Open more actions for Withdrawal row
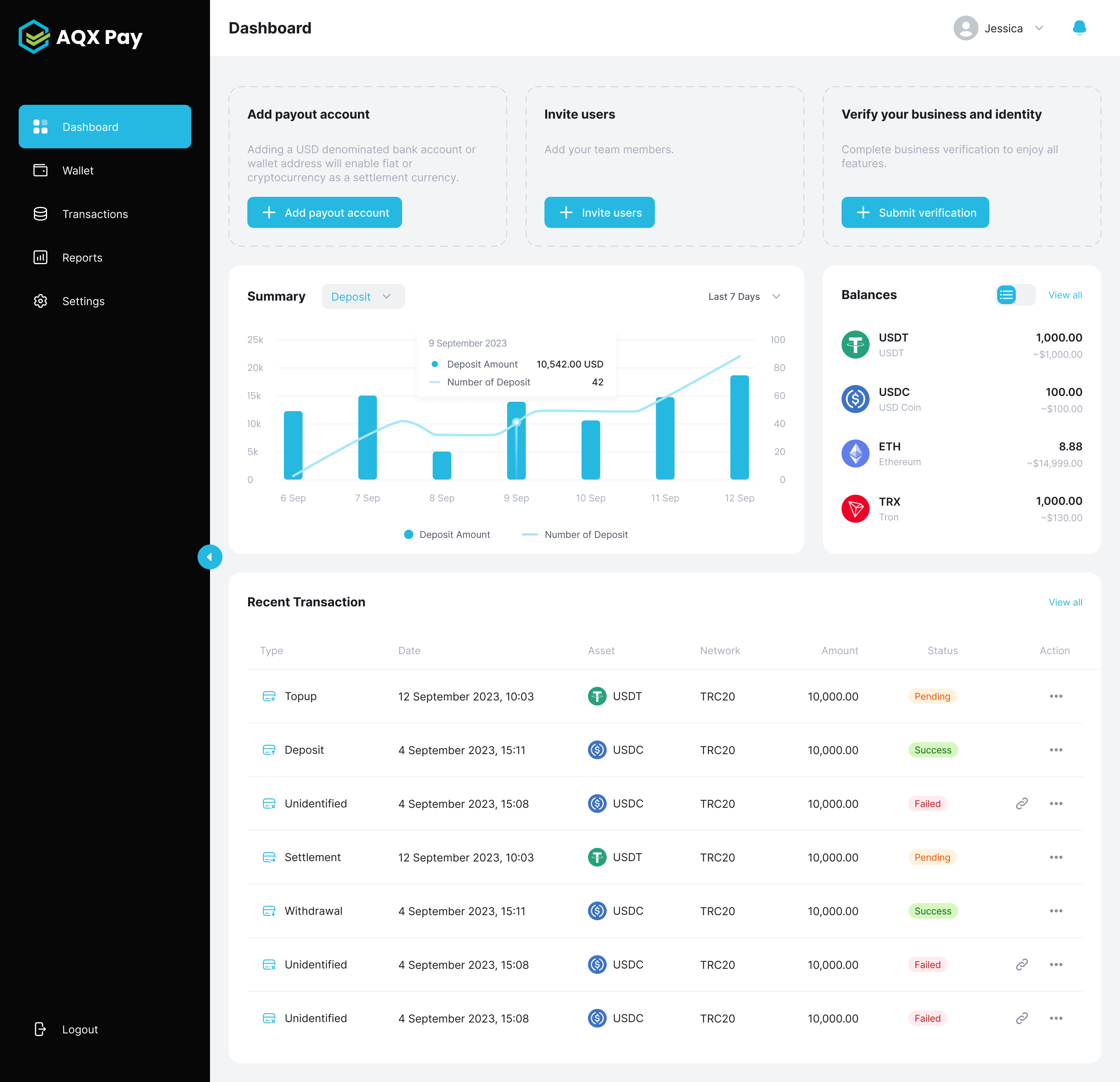This screenshot has width=1120, height=1082. pyautogui.click(x=1056, y=911)
